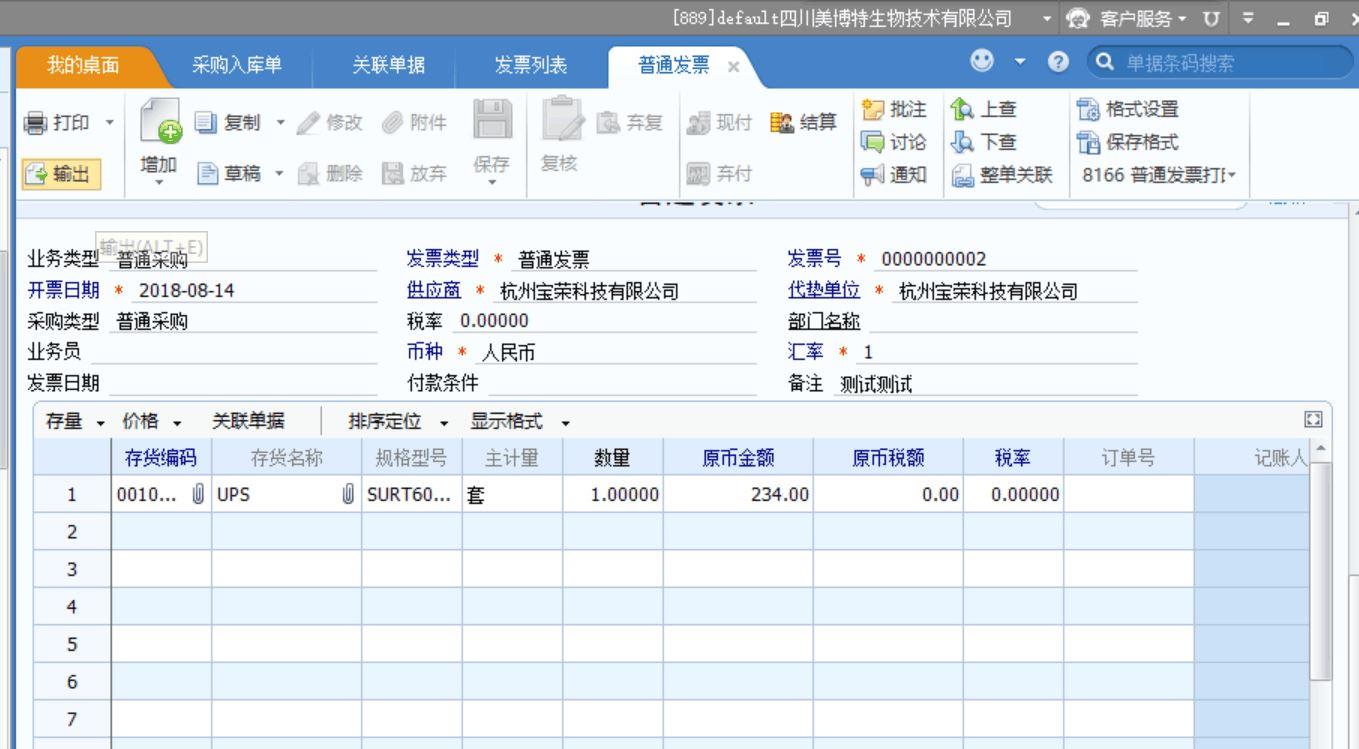Switch to the 发票列表 tab
The image size is (1359, 749).
(531, 65)
